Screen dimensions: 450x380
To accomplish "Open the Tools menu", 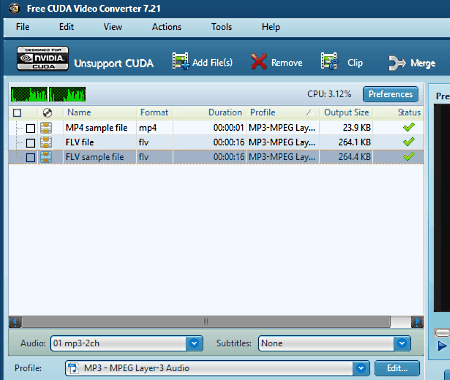I will (221, 27).
